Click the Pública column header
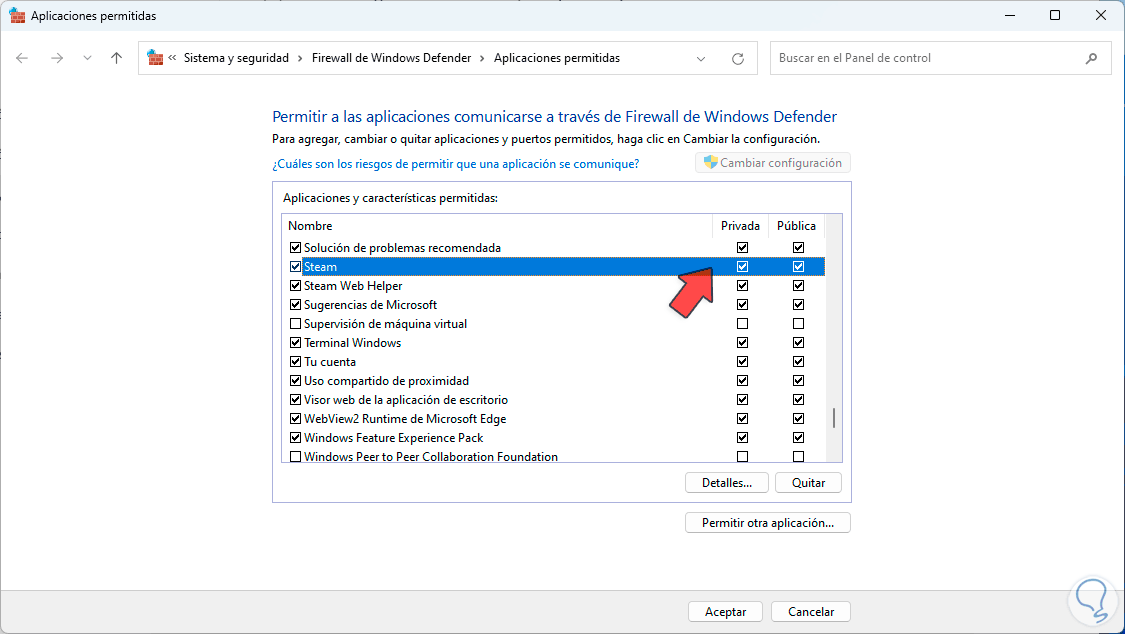 click(x=796, y=226)
